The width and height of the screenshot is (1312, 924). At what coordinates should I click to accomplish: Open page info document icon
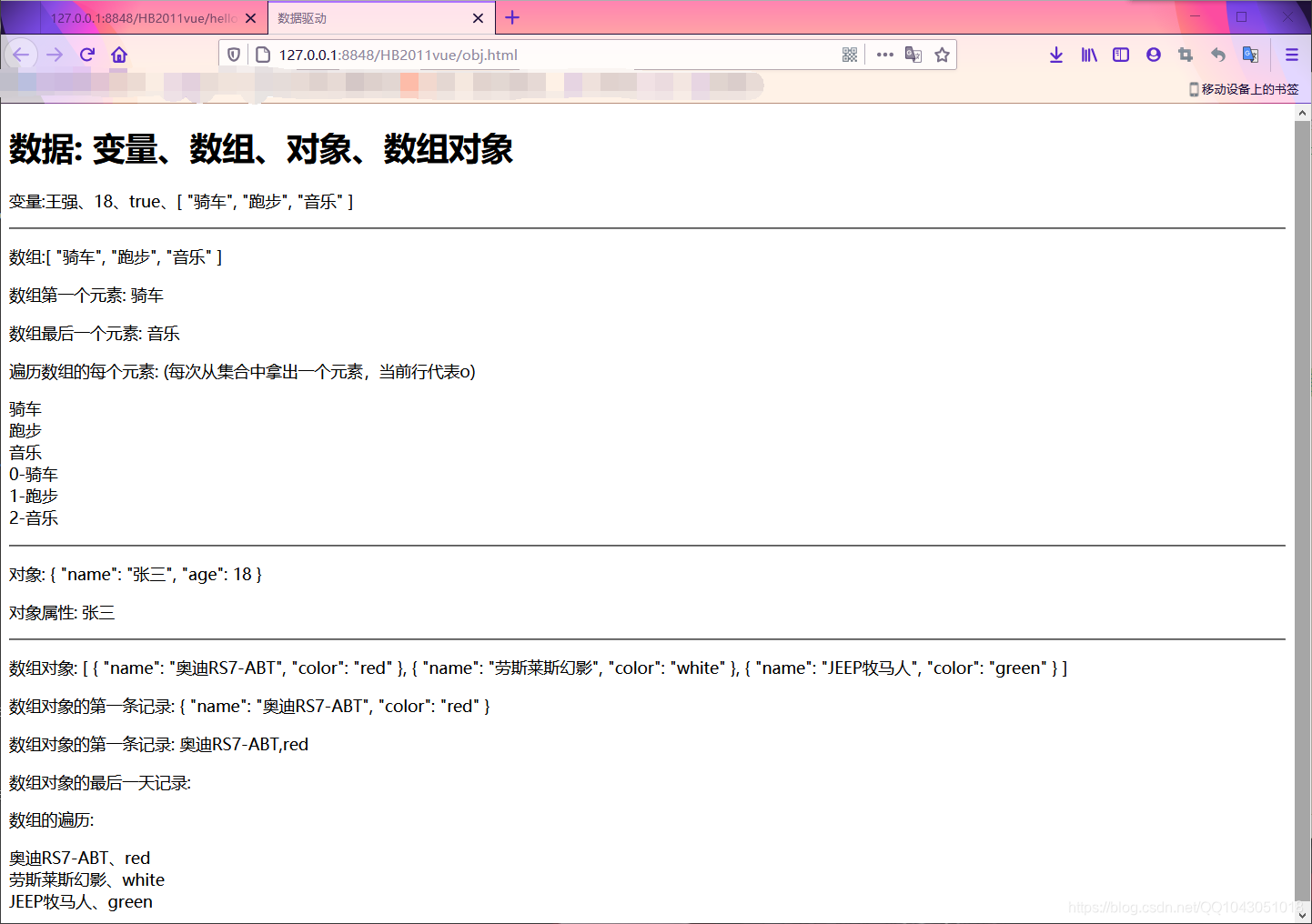pyautogui.click(x=263, y=55)
